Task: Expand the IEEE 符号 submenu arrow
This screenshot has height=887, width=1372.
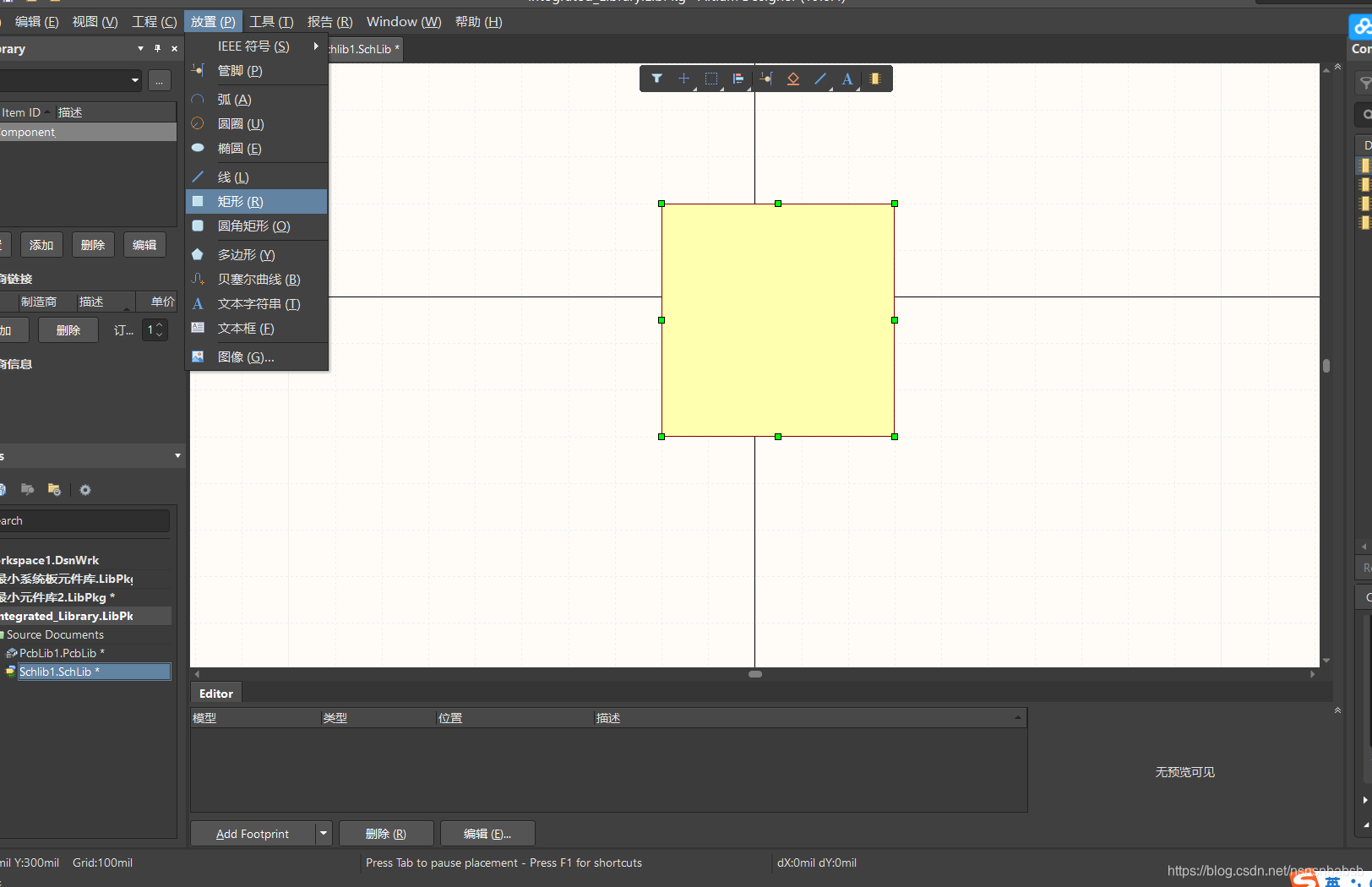Action: [x=316, y=46]
